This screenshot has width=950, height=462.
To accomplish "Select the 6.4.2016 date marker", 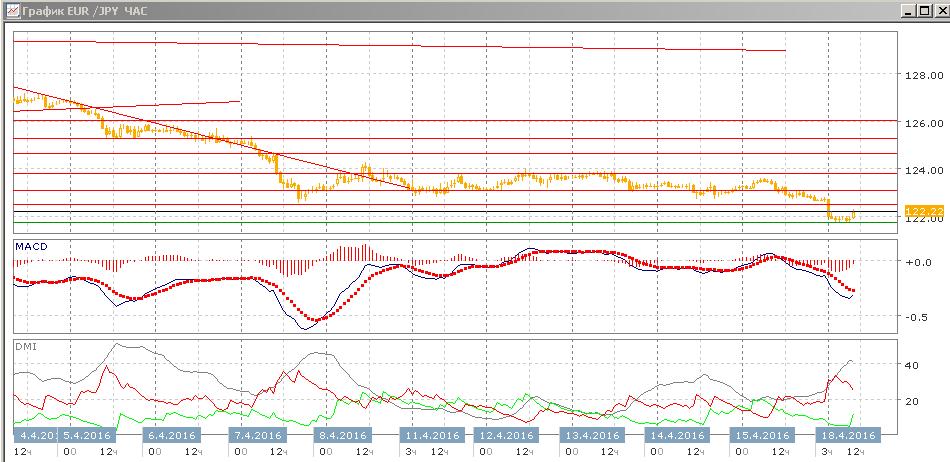I will click(x=173, y=435).
